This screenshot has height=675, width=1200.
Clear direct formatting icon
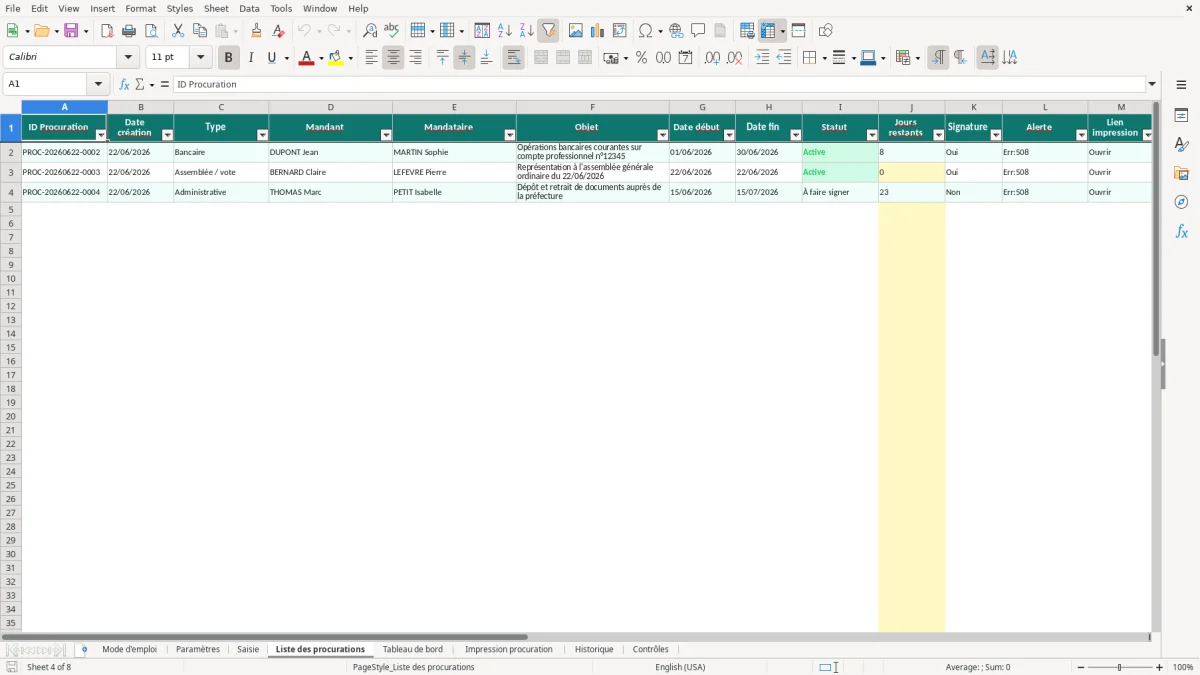coord(278,31)
